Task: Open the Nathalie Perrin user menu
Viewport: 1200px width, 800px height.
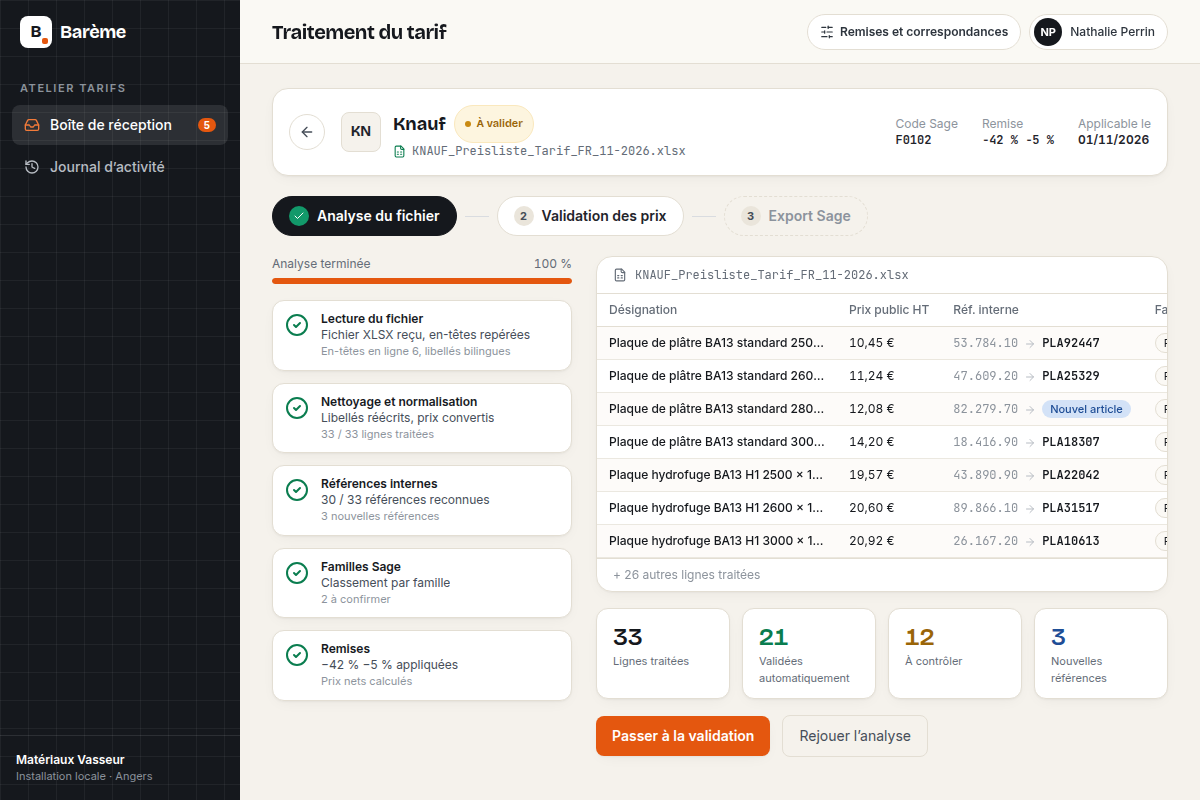Action: (1098, 32)
